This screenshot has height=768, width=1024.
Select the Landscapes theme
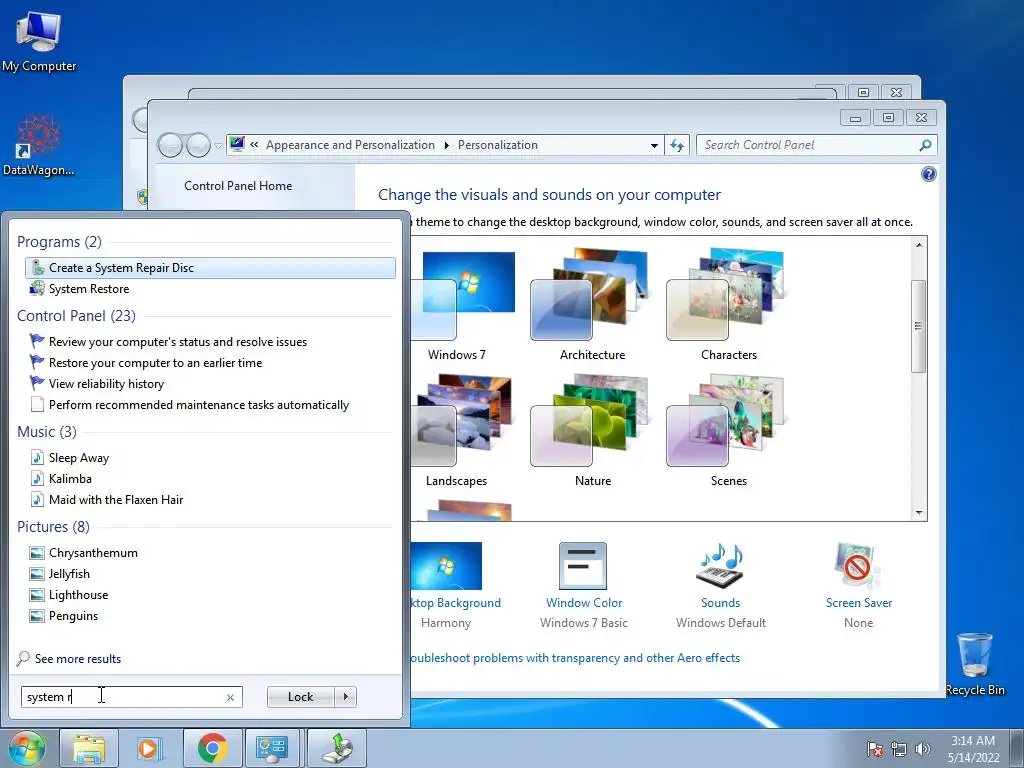(463, 431)
